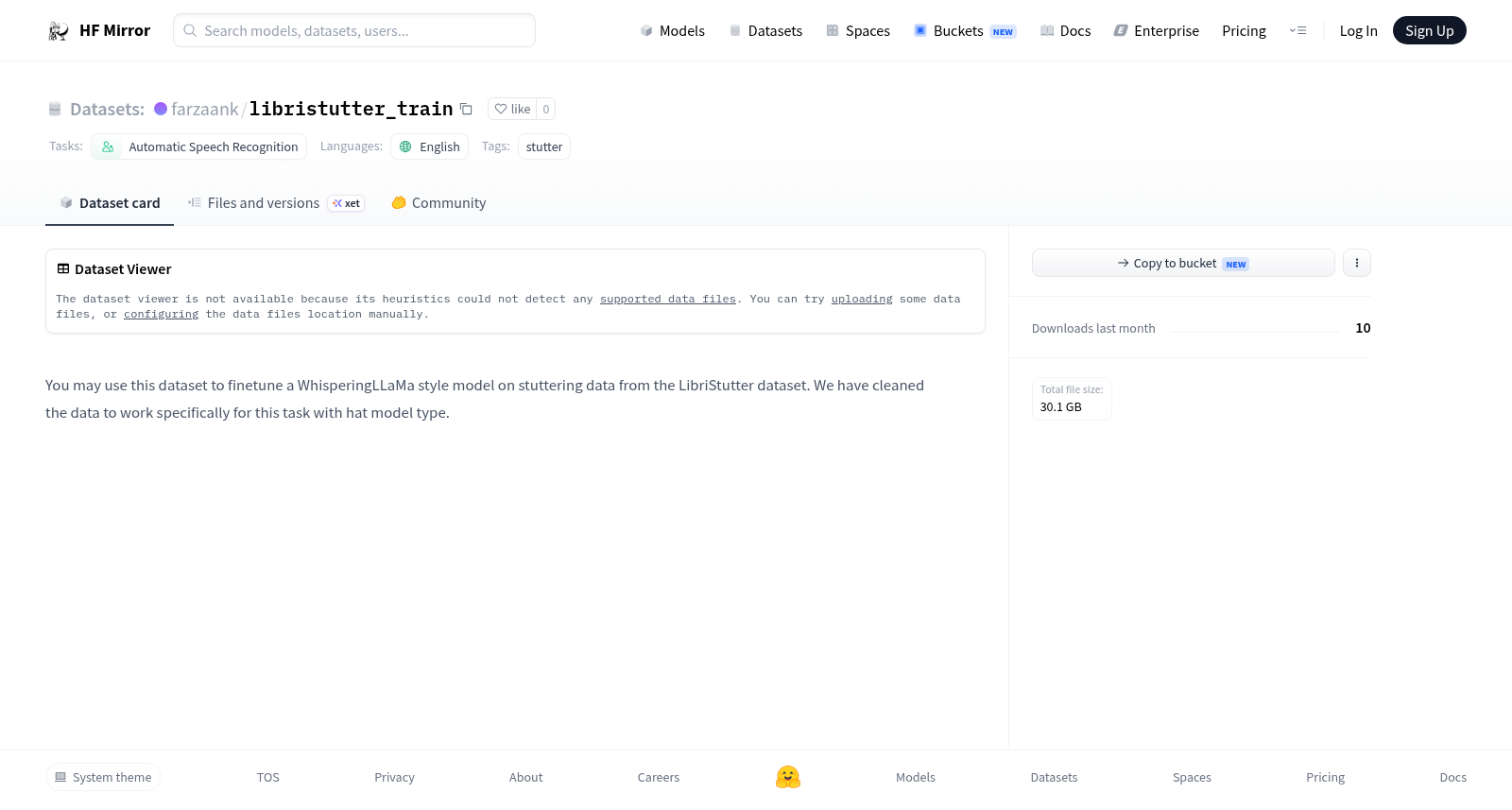Image resolution: width=1512 pixels, height=810 pixels.
Task: Open the Spaces footer link
Action: 1192,777
